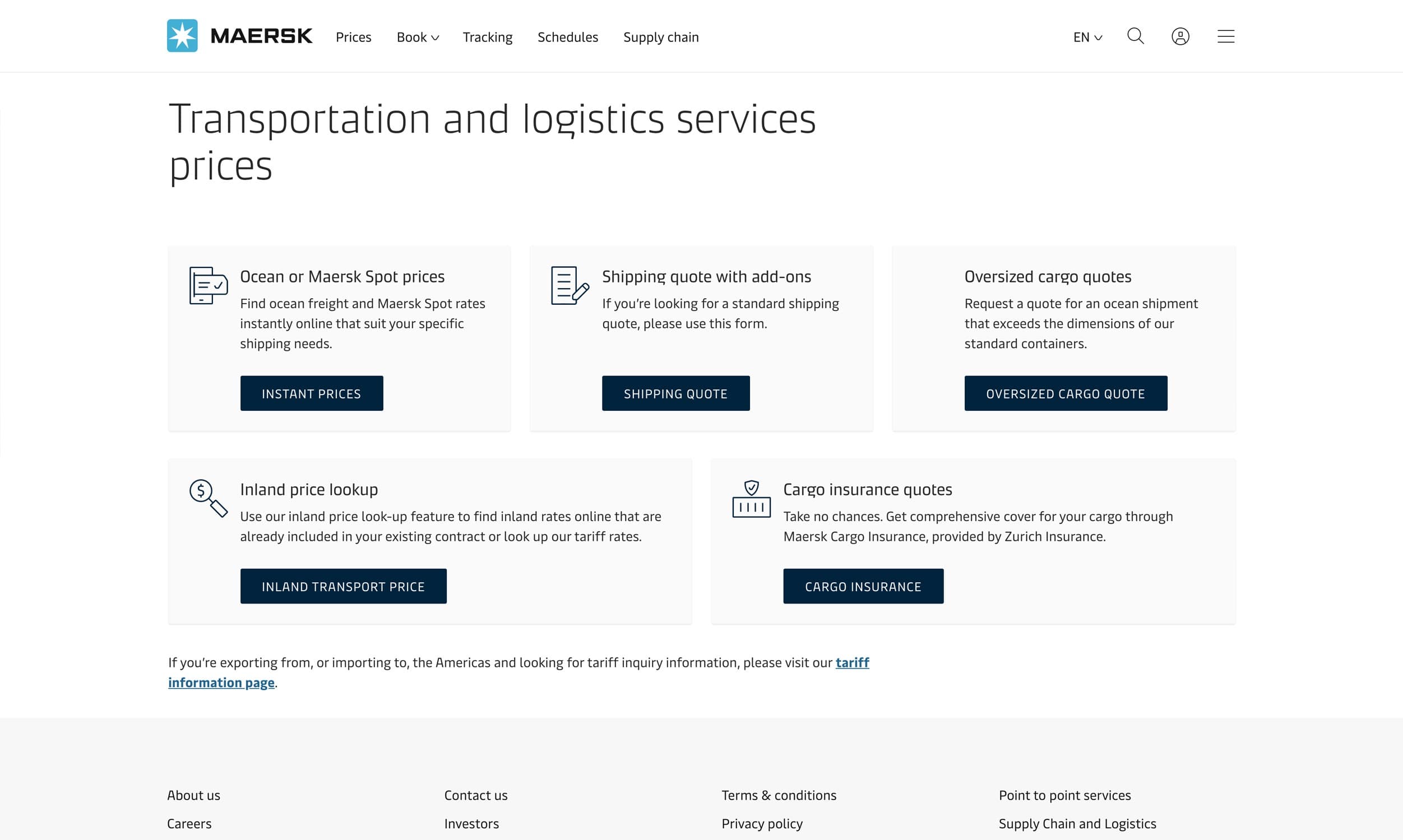The height and width of the screenshot is (840, 1403).
Task: Open Supply chain navigation item
Action: 661,38
